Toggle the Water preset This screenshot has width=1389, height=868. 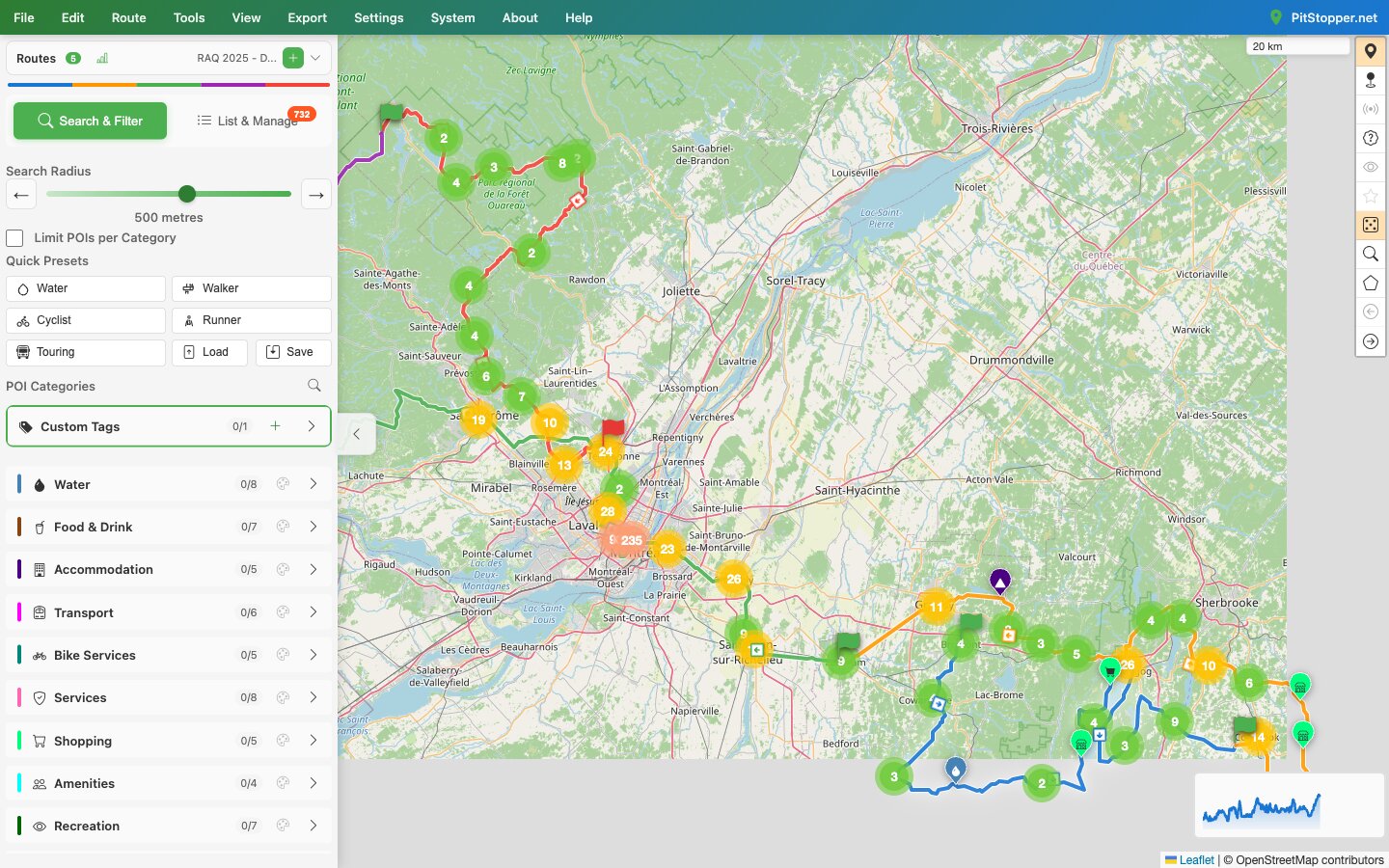[86, 288]
